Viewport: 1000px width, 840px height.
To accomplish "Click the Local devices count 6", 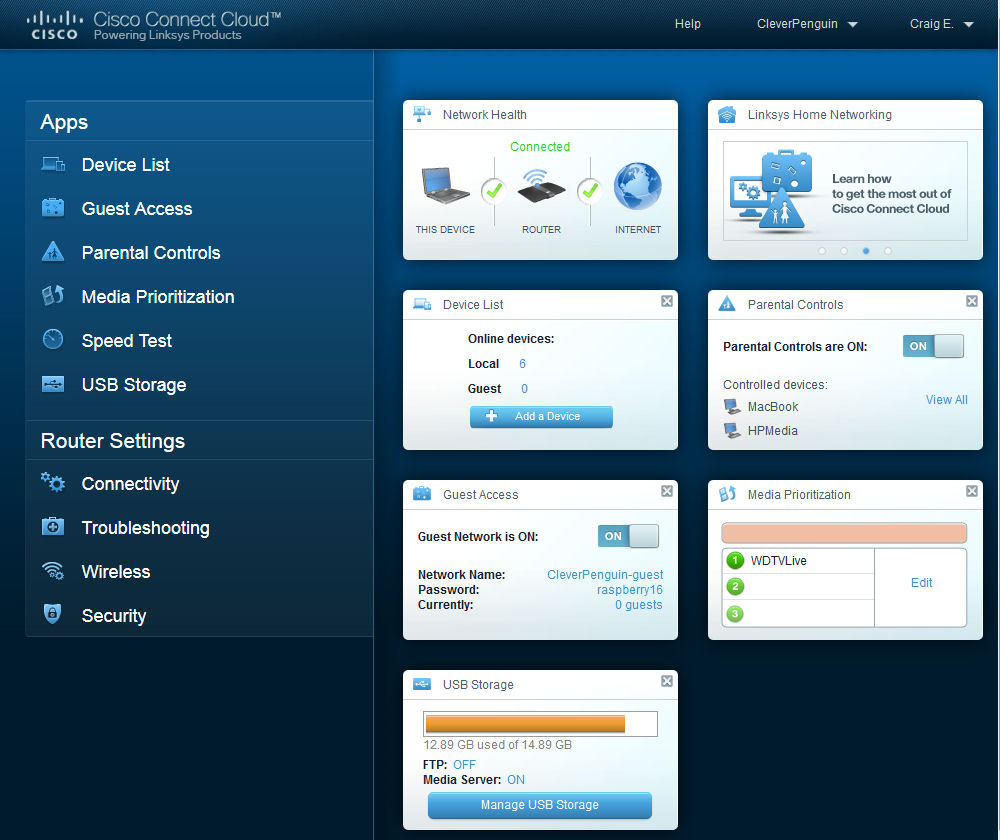I will pos(522,364).
